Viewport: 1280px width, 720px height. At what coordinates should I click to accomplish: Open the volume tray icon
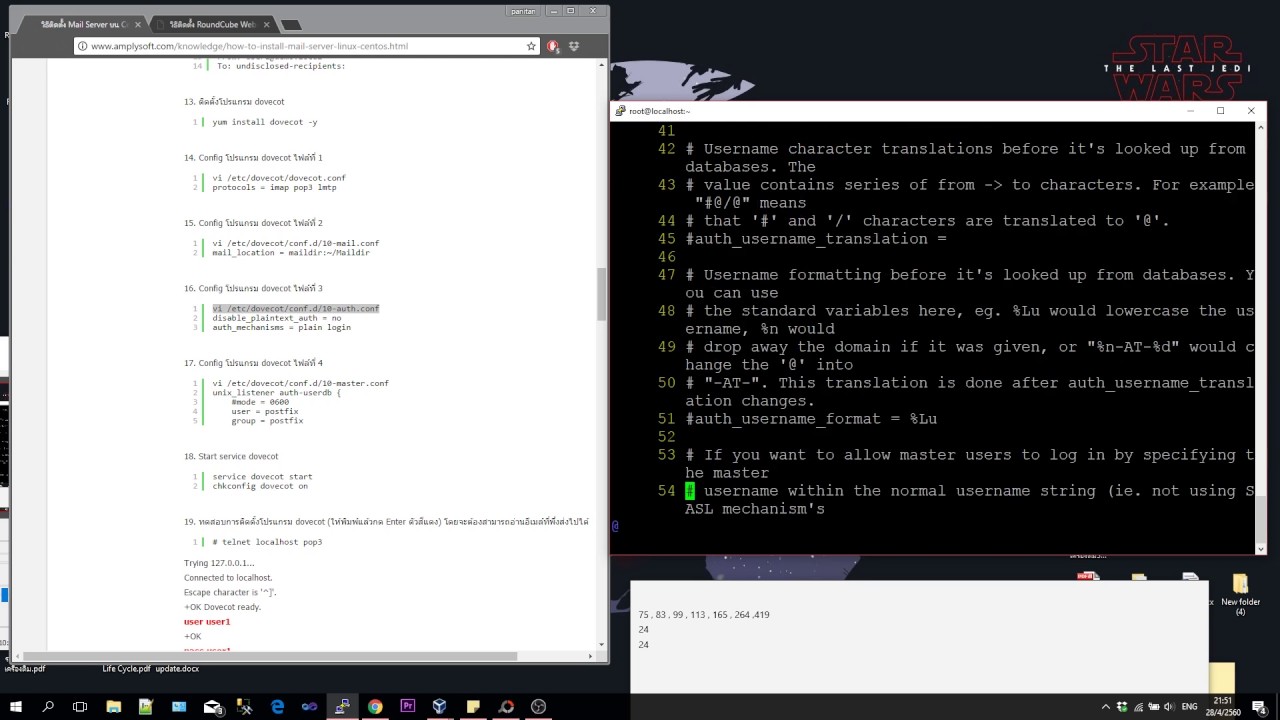1169,707
